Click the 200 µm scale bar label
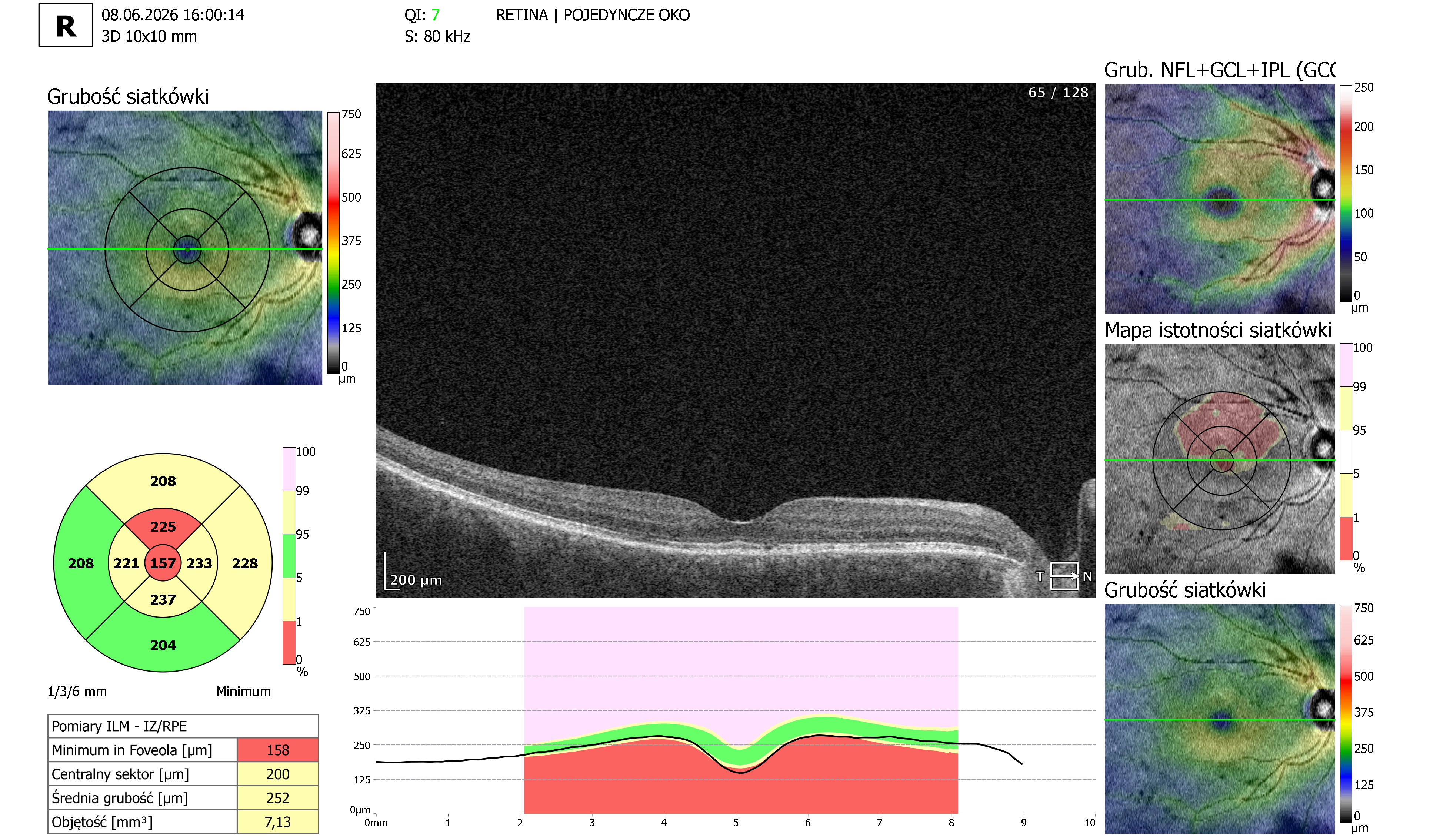1430x840 pixels. click(x=416, y=580)
